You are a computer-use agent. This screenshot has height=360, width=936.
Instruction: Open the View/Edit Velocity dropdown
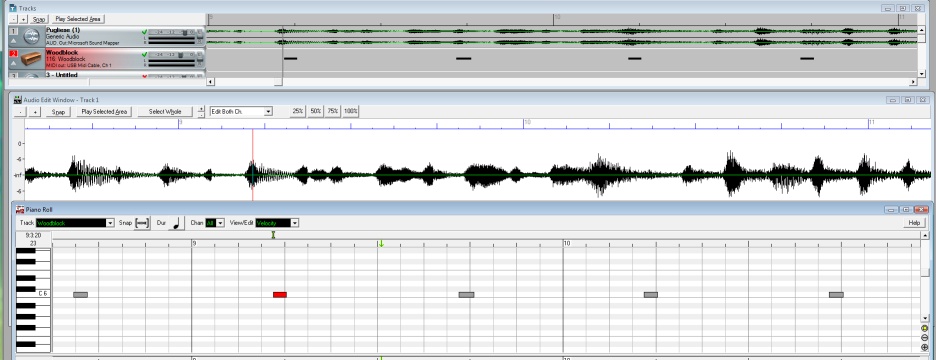pyautogui.click(x=277, y=223)
